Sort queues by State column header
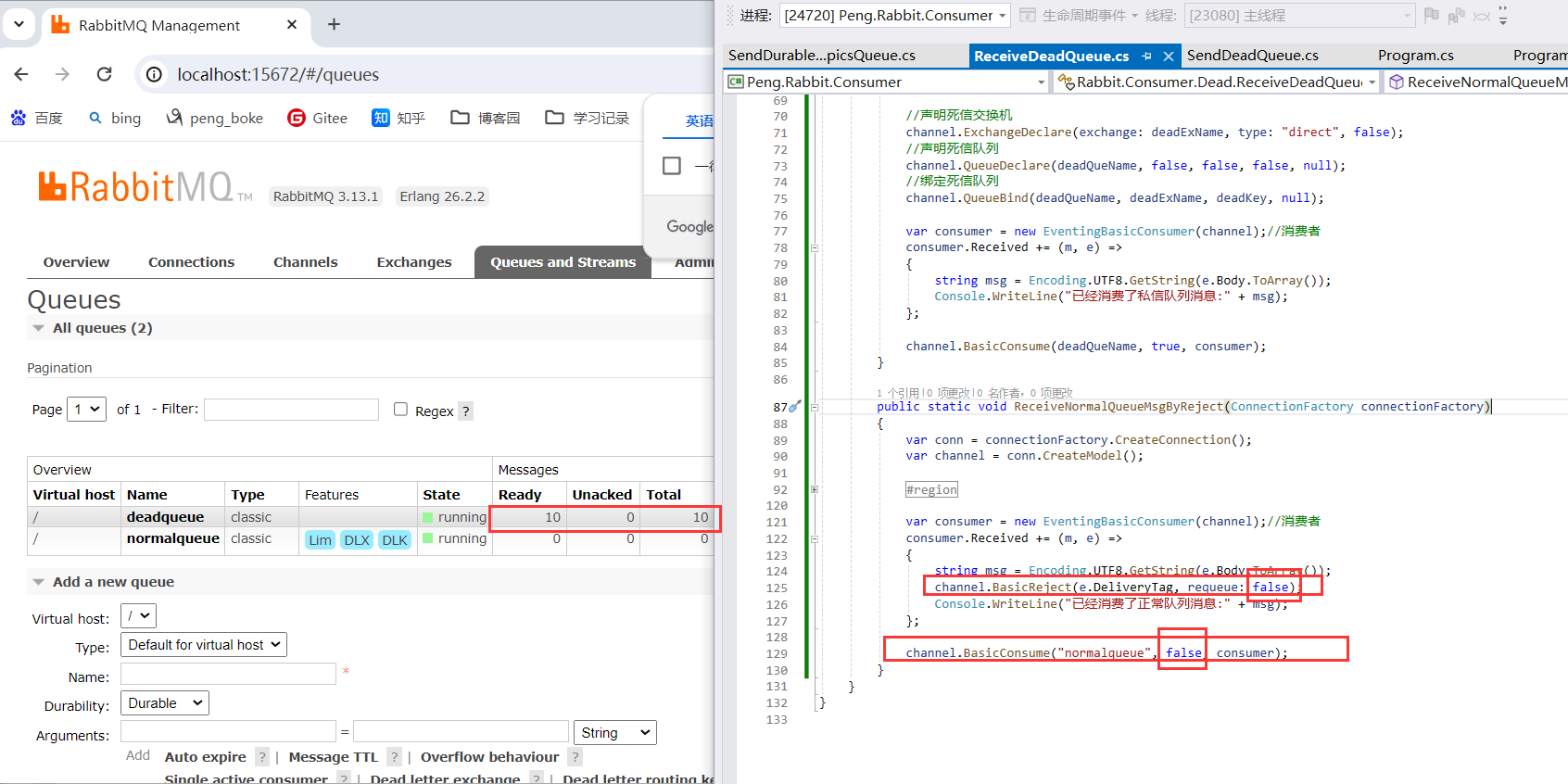The height and width of the screenshot is (784, 1568). pos(441,495)
